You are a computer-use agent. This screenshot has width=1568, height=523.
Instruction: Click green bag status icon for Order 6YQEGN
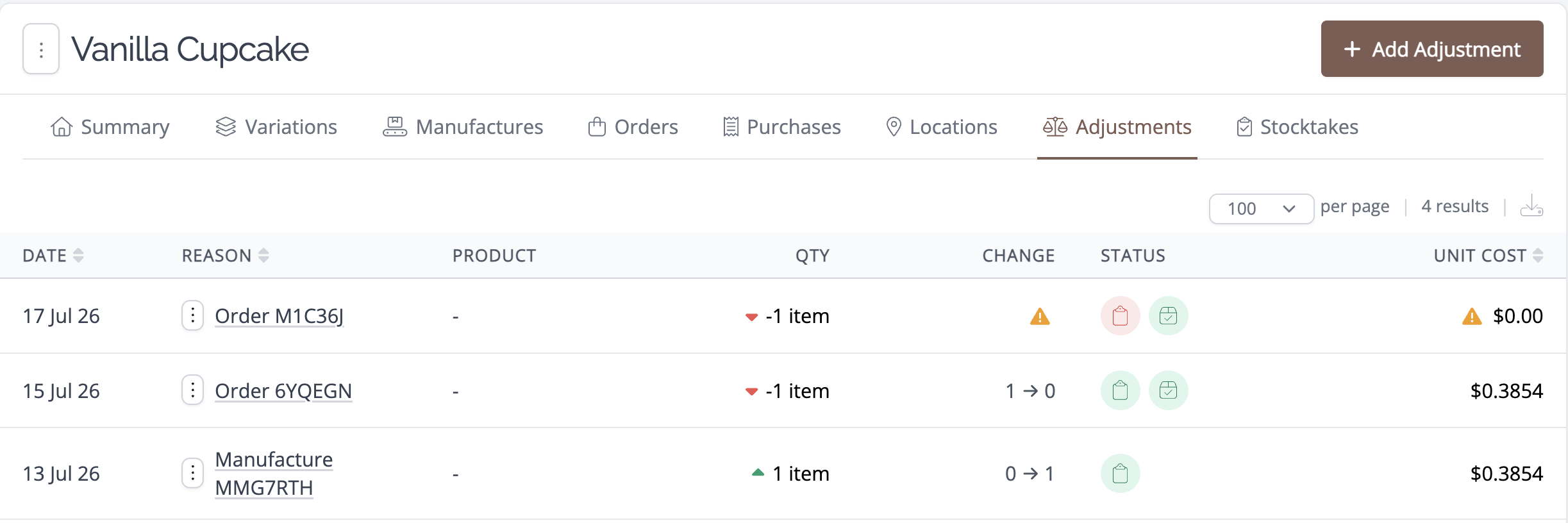pos(1120,390)
